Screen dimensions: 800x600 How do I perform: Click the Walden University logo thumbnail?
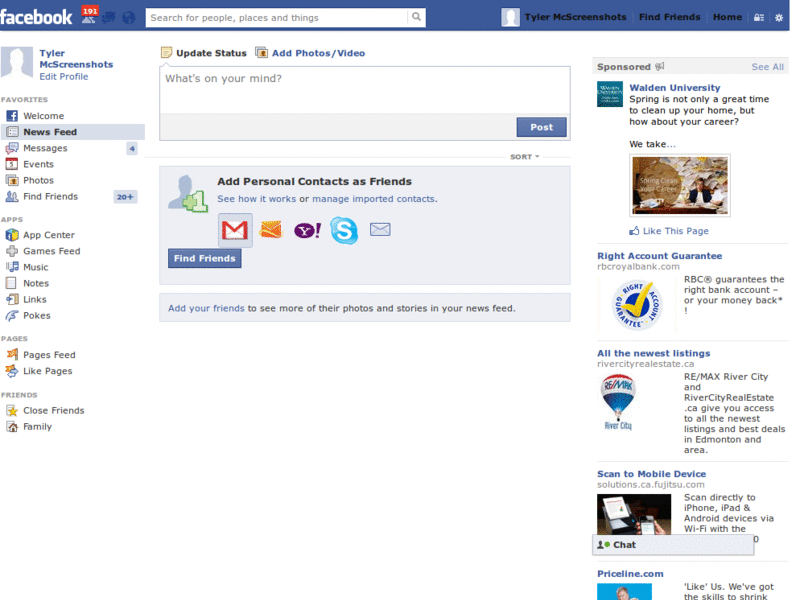610,94
